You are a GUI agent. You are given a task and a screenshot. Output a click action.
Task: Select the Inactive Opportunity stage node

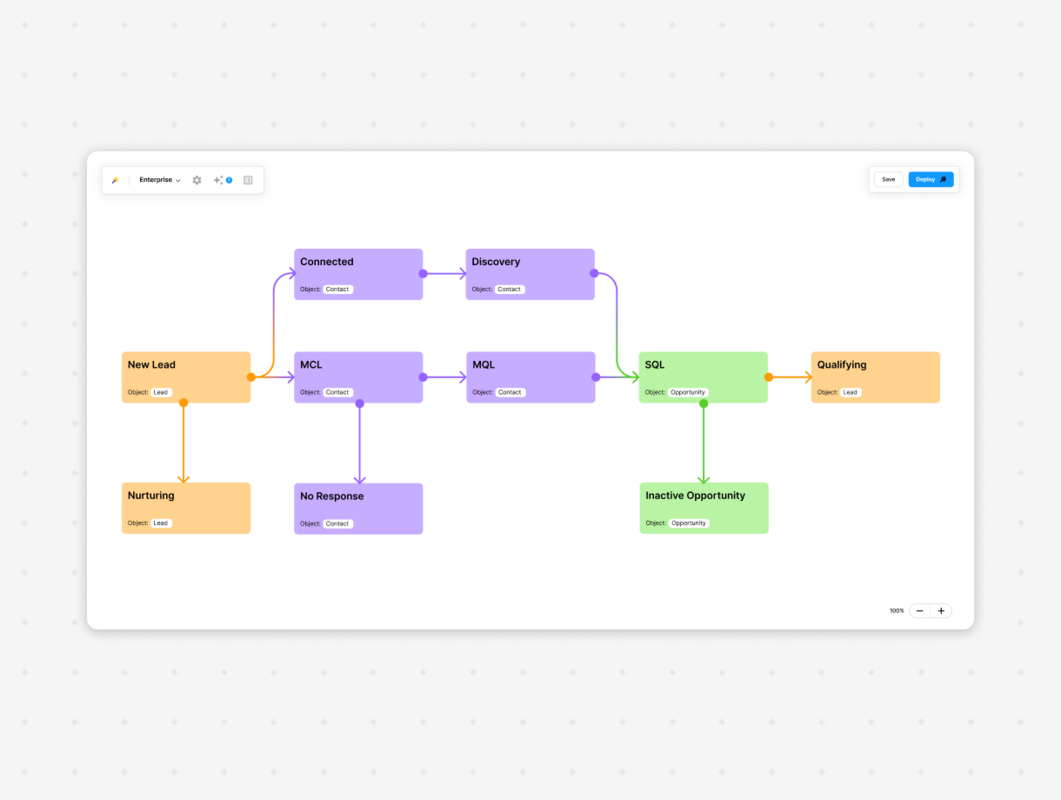click(x=704, y=508)
